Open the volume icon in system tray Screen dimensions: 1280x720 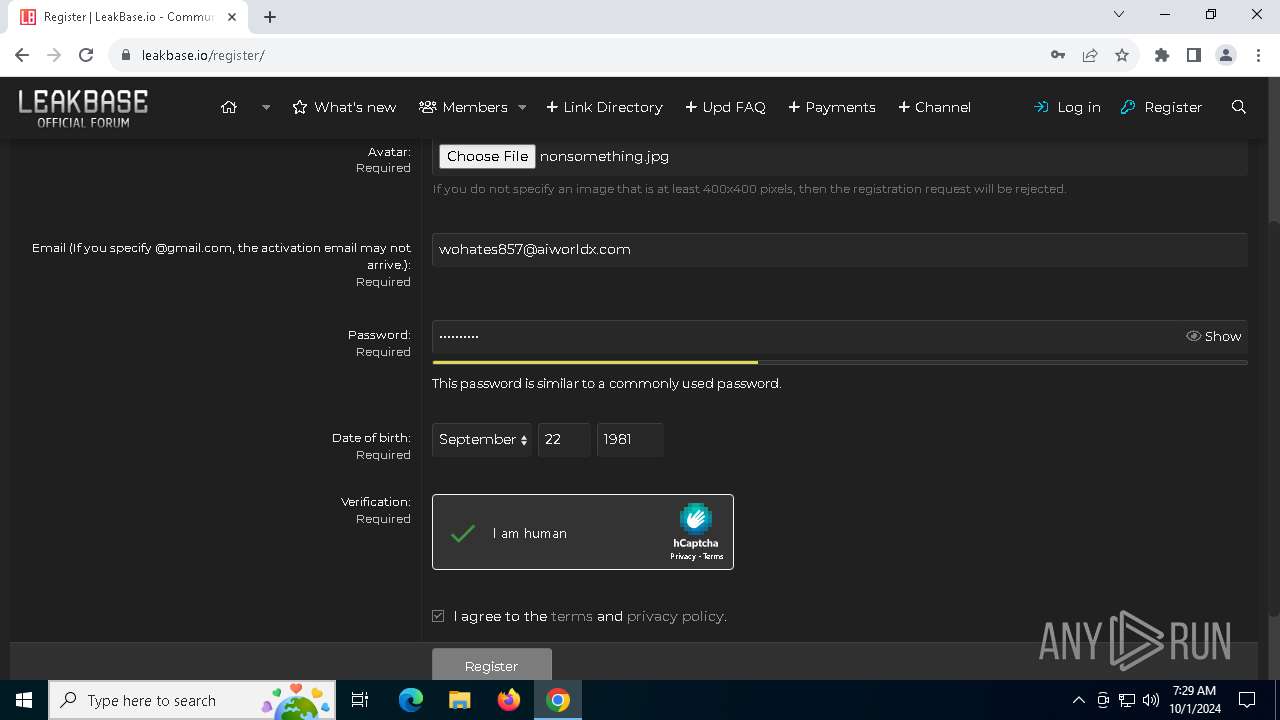click(x=1151, y=700)
